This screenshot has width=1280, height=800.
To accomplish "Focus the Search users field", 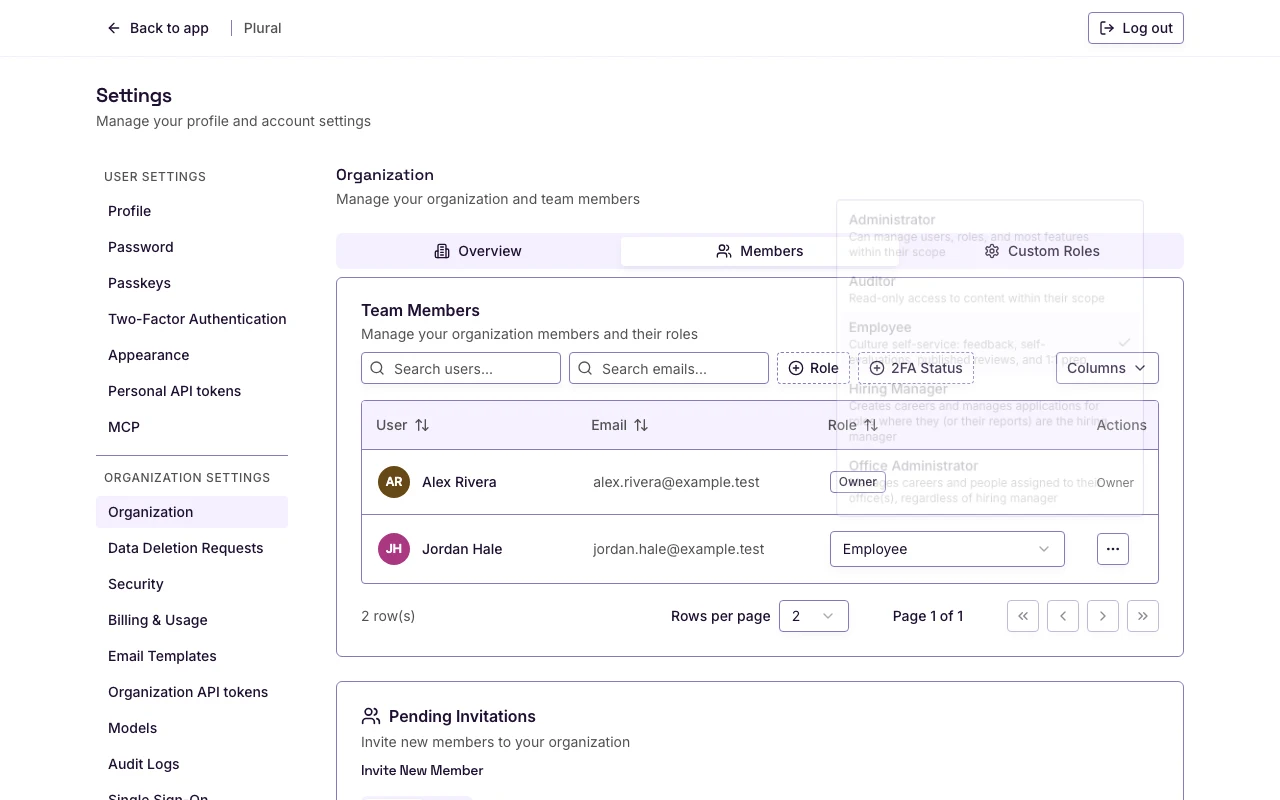I will [x=461, y=368].
